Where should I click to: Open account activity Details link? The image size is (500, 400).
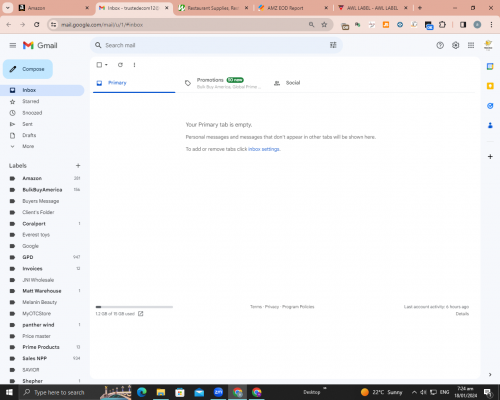(x=462, y=314)
